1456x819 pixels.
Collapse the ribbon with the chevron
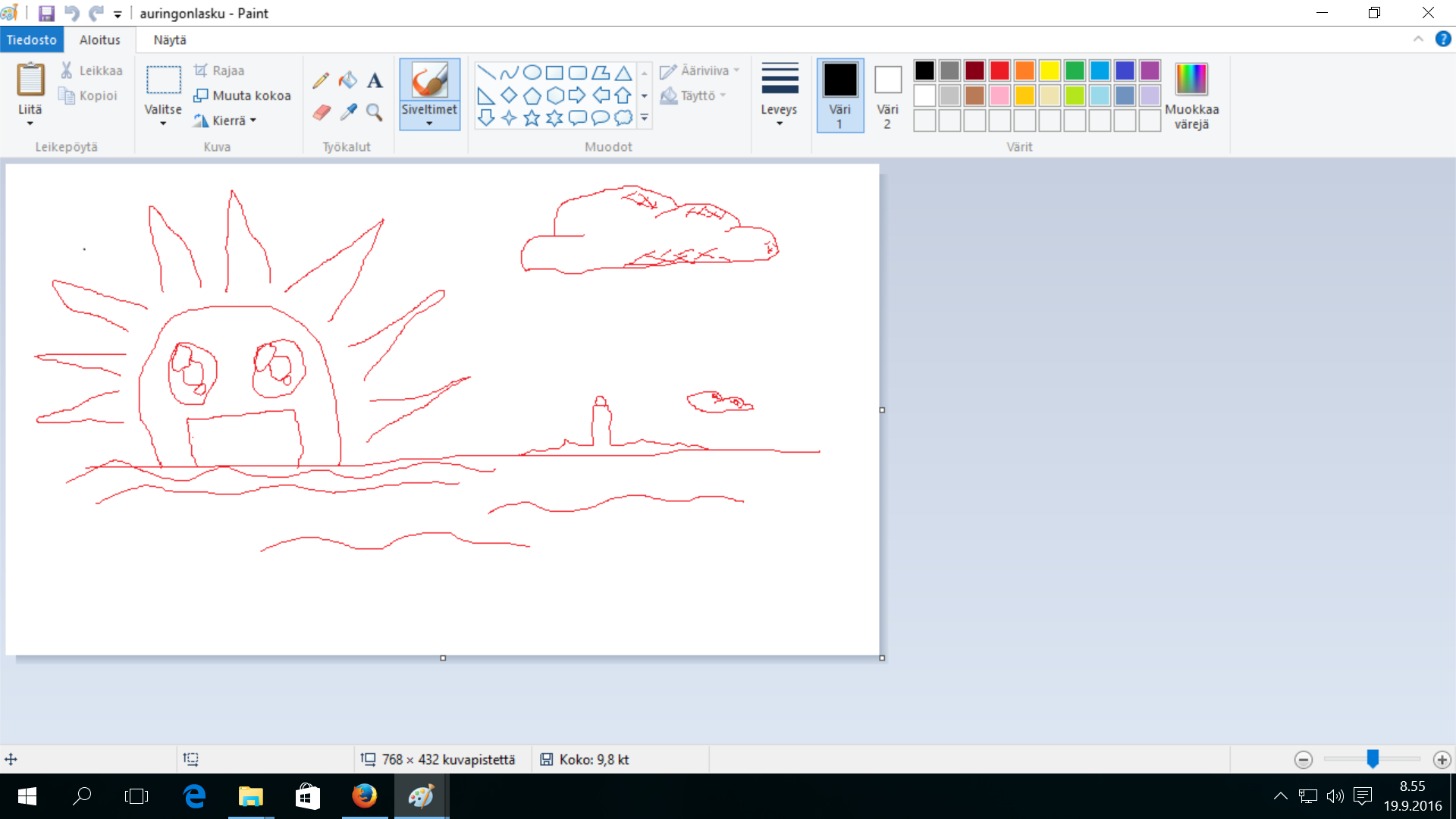click(x=1418, y=39)
